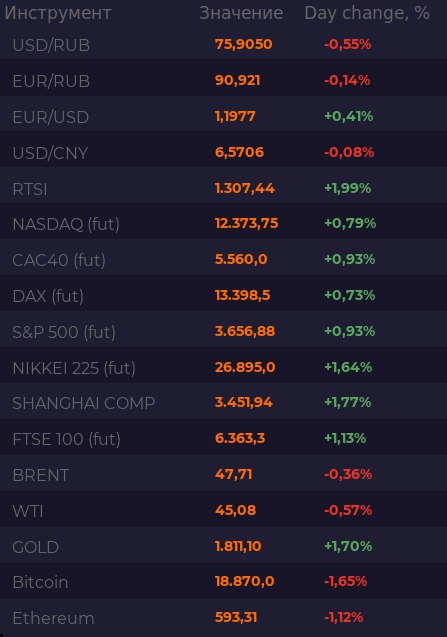Select the RTSI index row

[224, 188]
